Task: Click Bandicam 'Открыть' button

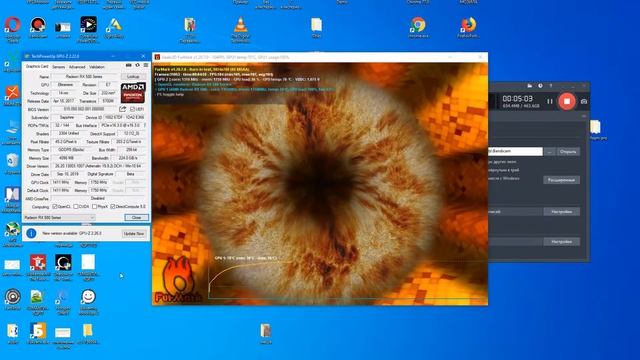Action: (568, 151)
